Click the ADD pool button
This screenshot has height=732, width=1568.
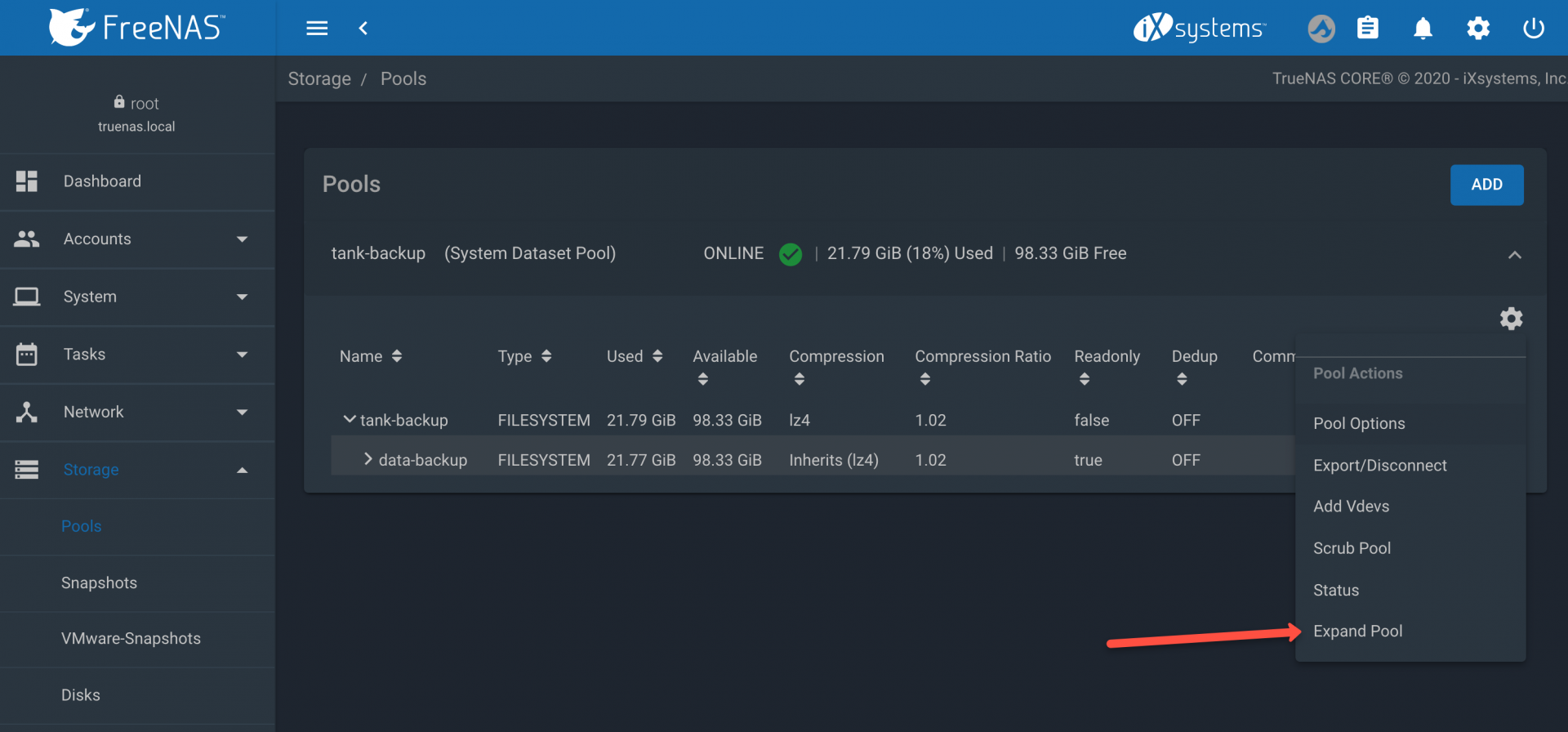(x=1486, y=185)
